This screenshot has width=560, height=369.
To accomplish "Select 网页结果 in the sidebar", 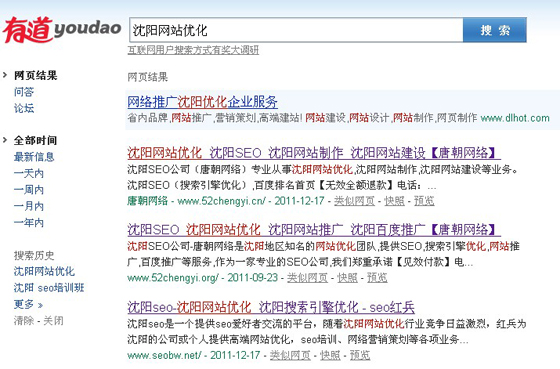I will [35, 75].
